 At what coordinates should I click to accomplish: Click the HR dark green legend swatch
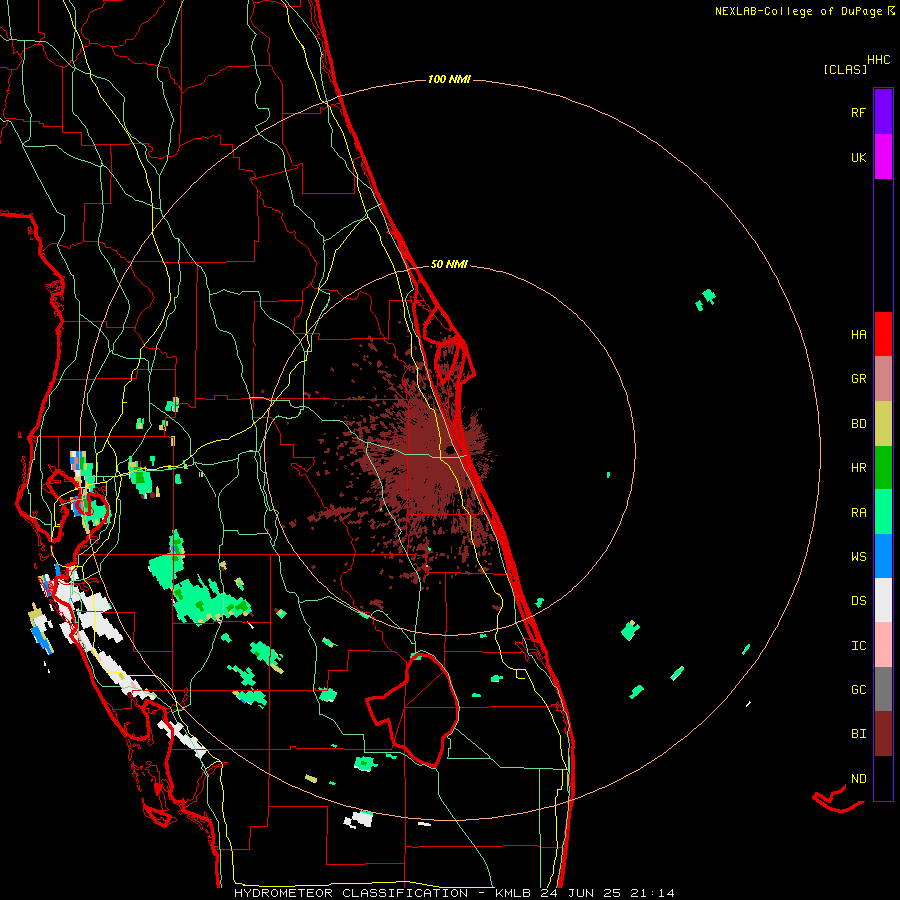click(883, 468)
